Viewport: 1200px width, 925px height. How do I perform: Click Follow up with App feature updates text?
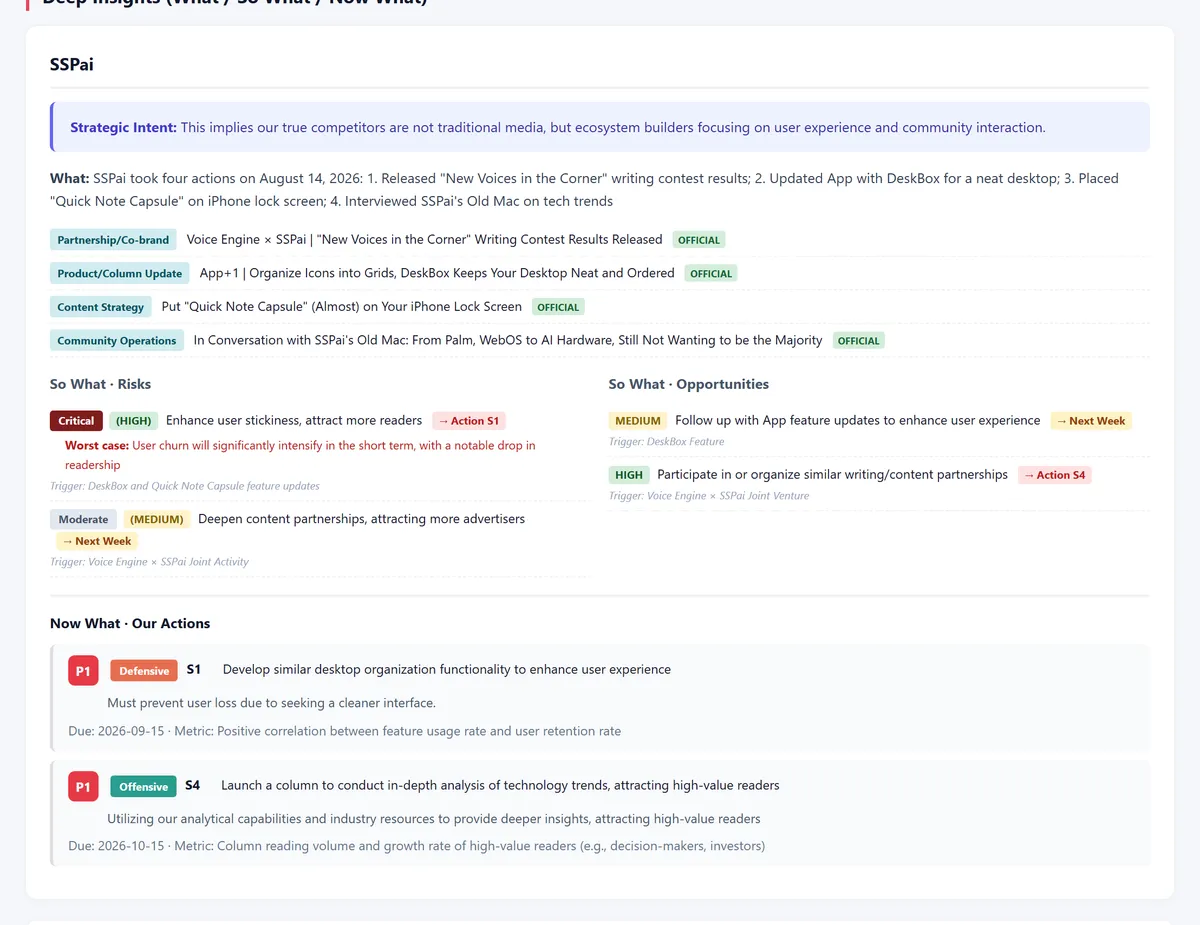(x=858, y=421)
